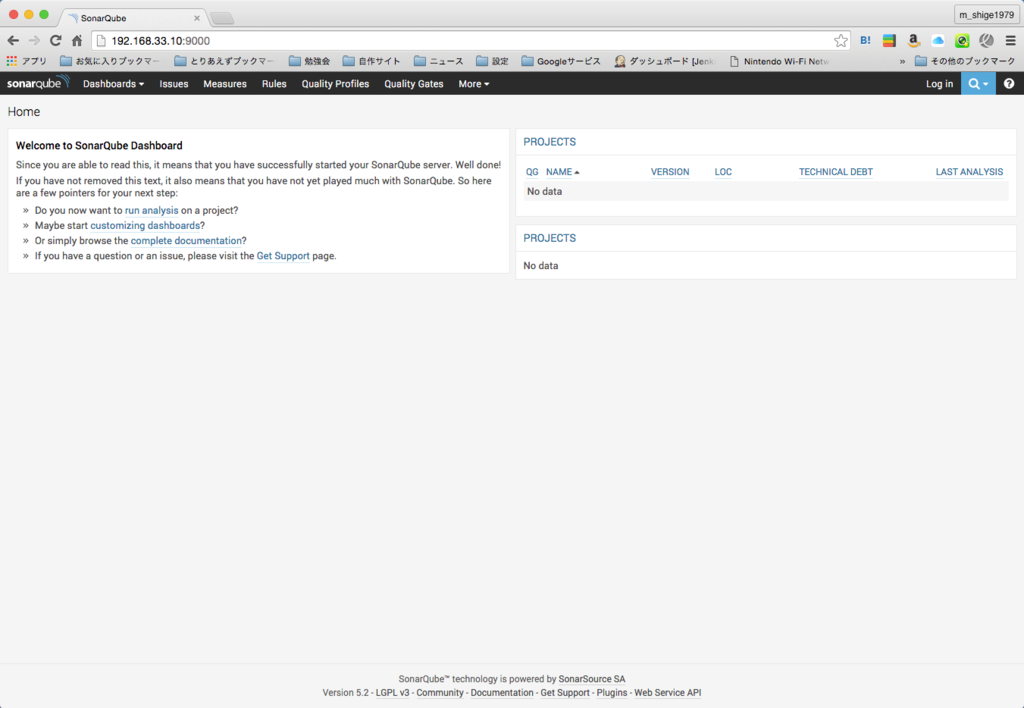Follow the run analysis link
The height and width of the screenshot is (708, 1024).
[152, 210]
